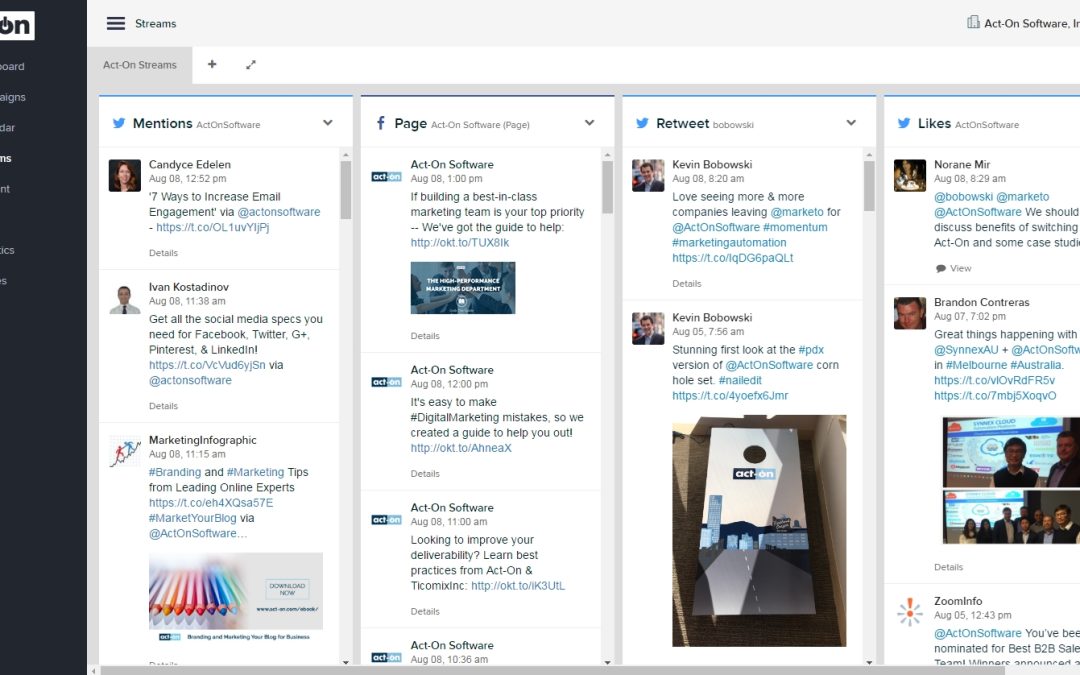The image size is (1080, 675).
Task: Click Page stream scrollbar up arrow
Action: coord(608,155)
